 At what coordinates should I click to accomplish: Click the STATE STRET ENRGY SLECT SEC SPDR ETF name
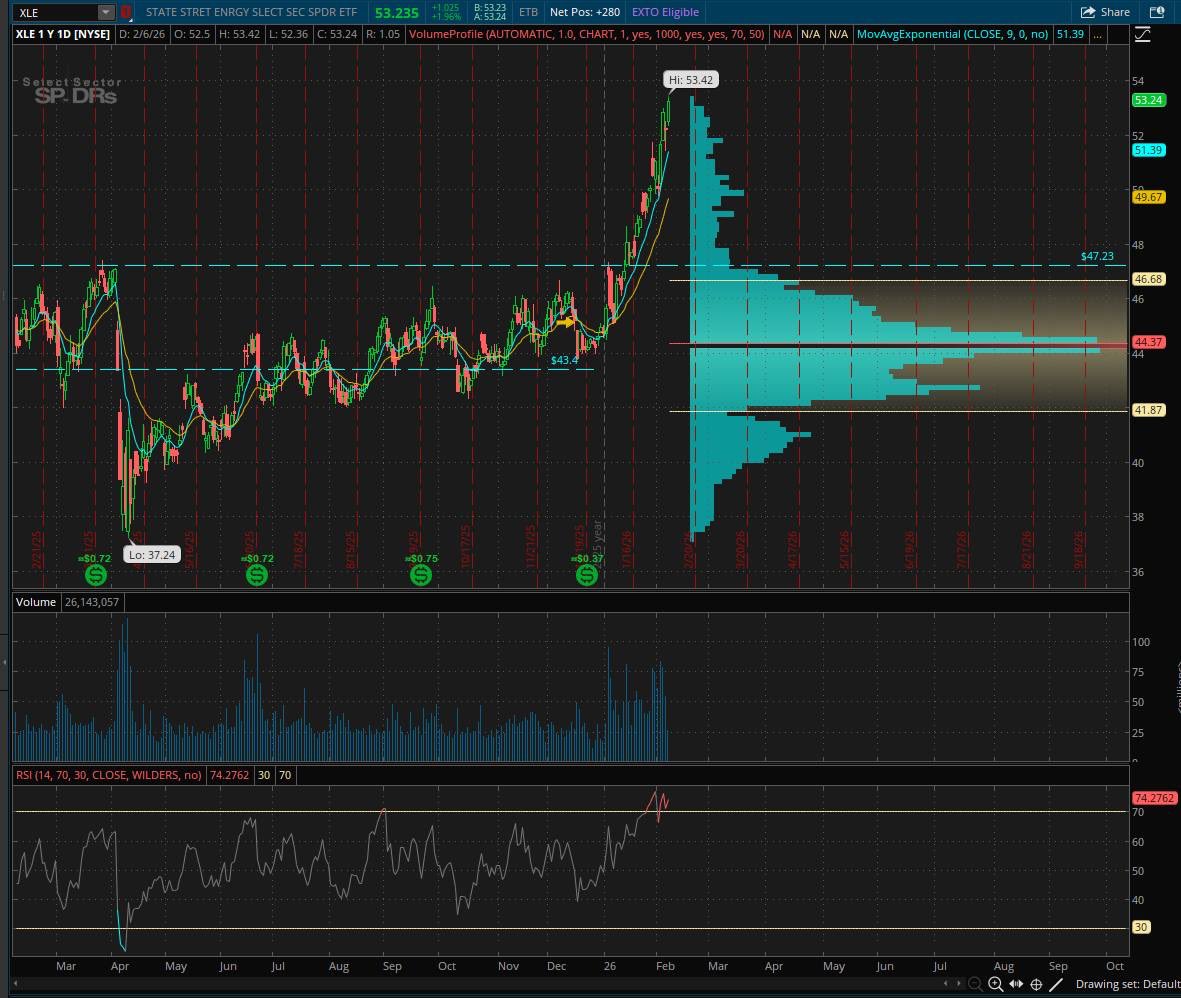[252, 12]
